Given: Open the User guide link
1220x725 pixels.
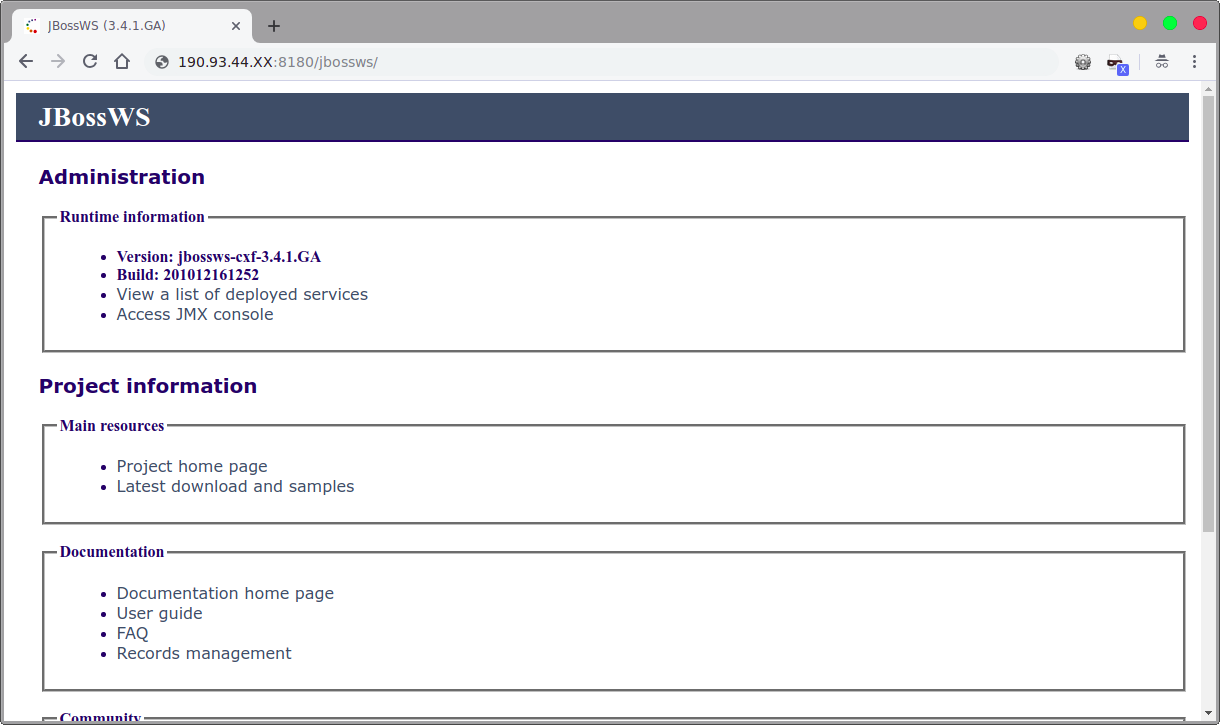Looking at the screenshot, I should pyautogui.click(x=159, y=613).
